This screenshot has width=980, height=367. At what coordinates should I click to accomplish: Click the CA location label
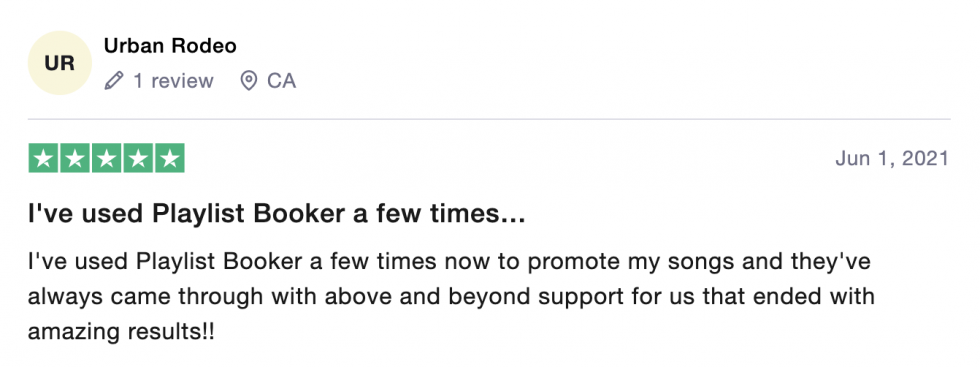pyautogui.click(x=281, y=81)
